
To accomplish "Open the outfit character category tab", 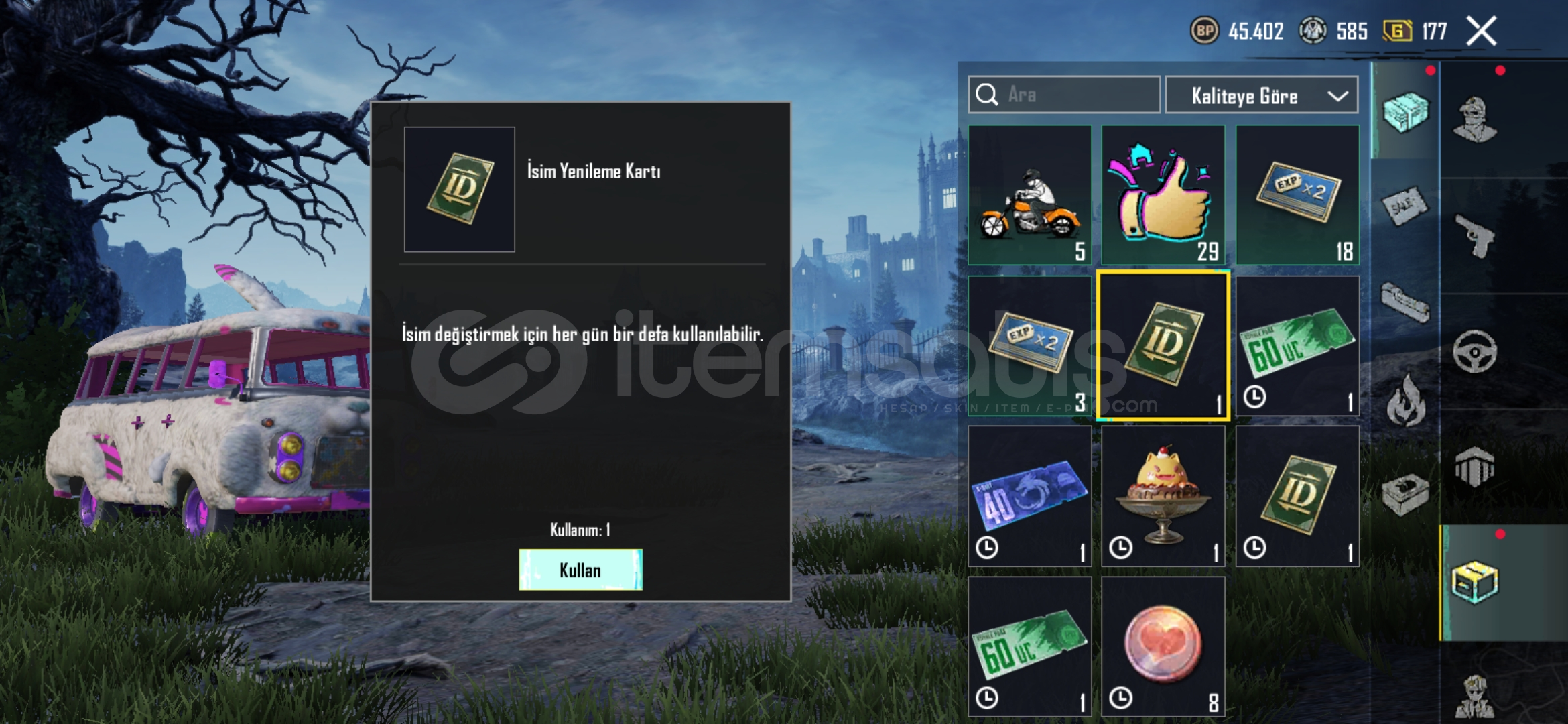I will (x=1474, y=119).
